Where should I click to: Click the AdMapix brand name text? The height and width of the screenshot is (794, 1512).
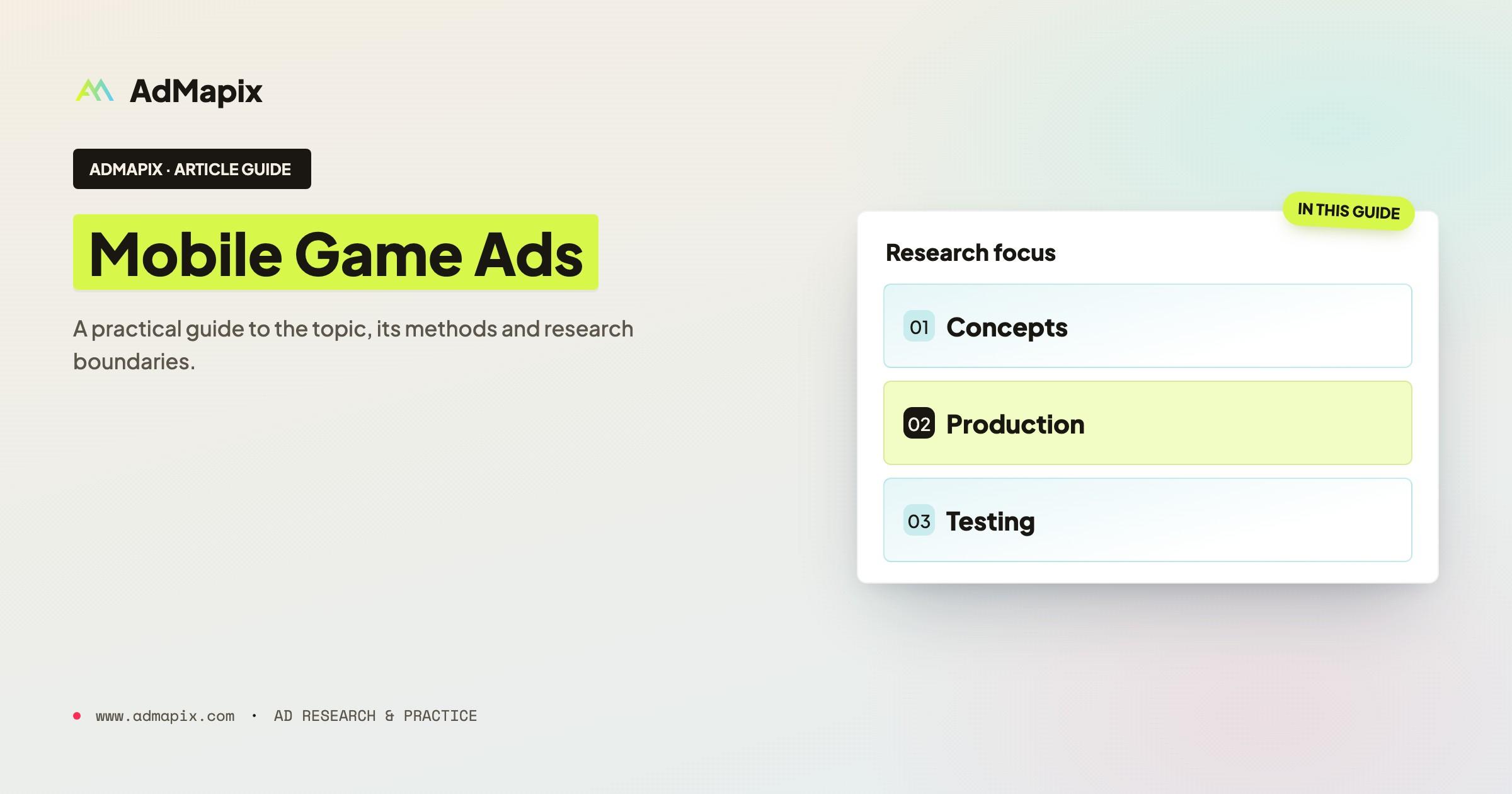click(x=196, y=91)
